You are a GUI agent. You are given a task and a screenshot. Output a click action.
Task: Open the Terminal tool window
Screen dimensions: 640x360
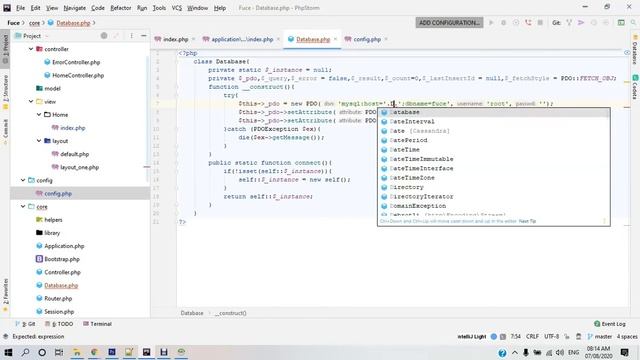[97, 324]
